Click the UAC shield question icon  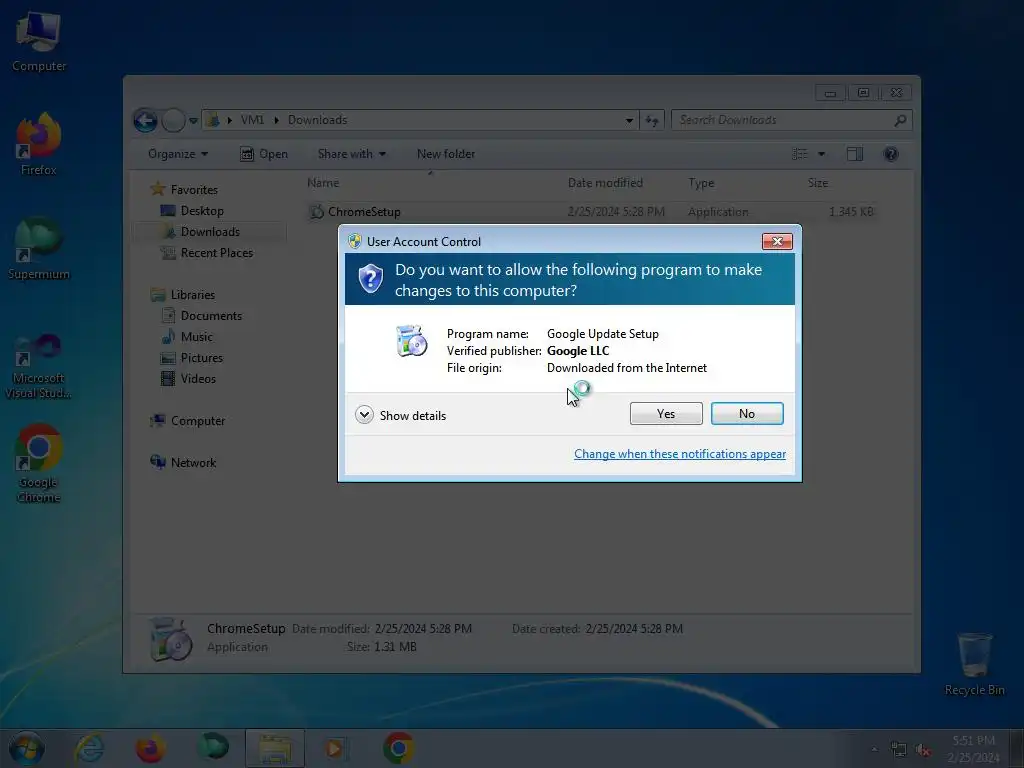tap(370, 279)
